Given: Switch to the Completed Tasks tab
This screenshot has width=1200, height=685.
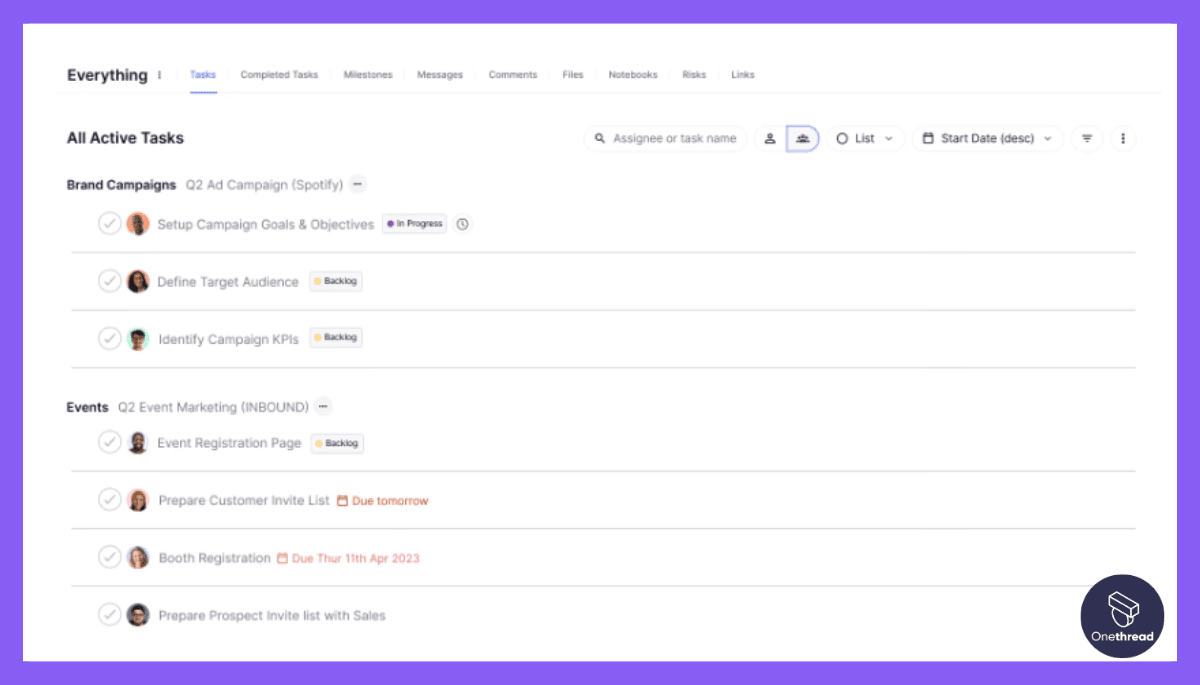Looking at the screenshot, I should 279,74.
